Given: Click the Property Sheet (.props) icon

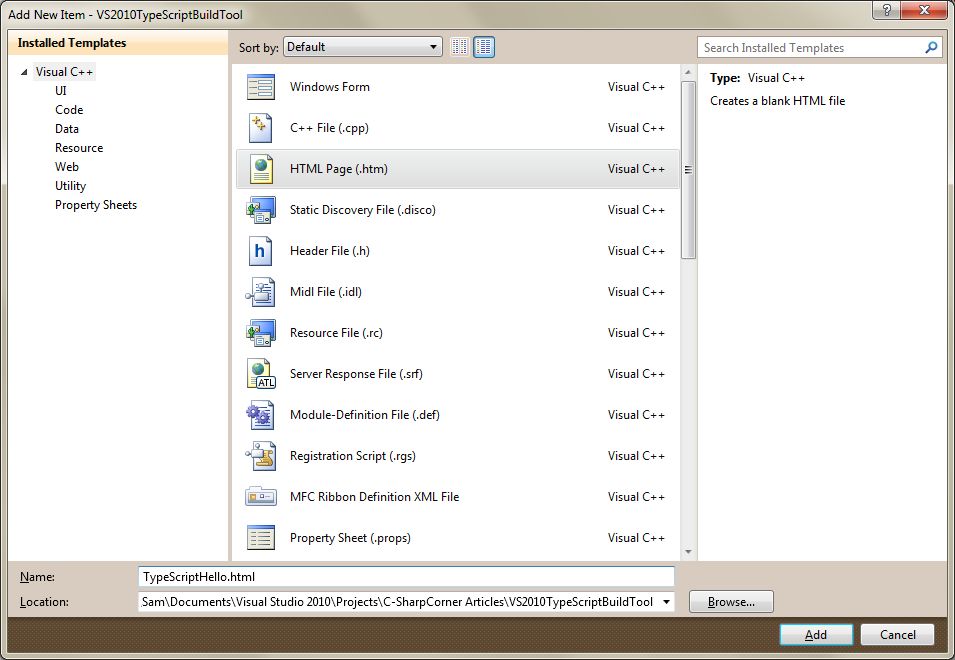Looking at the screenshot, I should [x=261, y=538].
